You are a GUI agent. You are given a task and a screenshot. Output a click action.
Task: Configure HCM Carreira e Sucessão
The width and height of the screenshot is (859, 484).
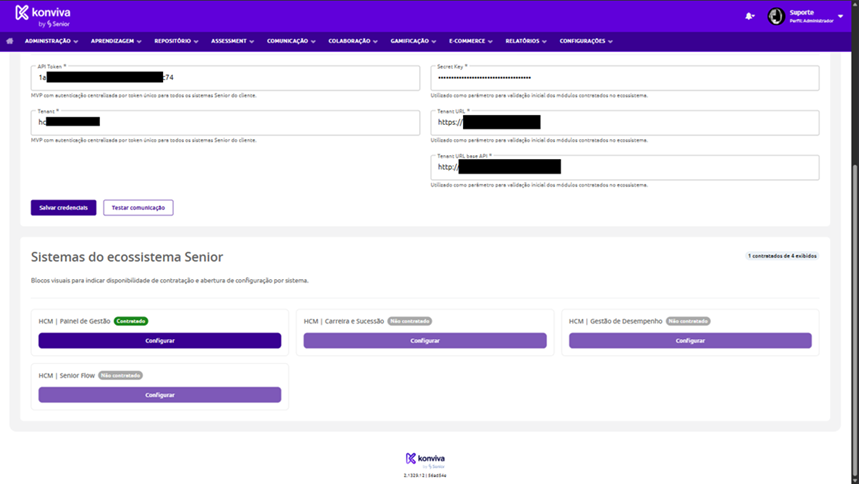coord(425,340)
